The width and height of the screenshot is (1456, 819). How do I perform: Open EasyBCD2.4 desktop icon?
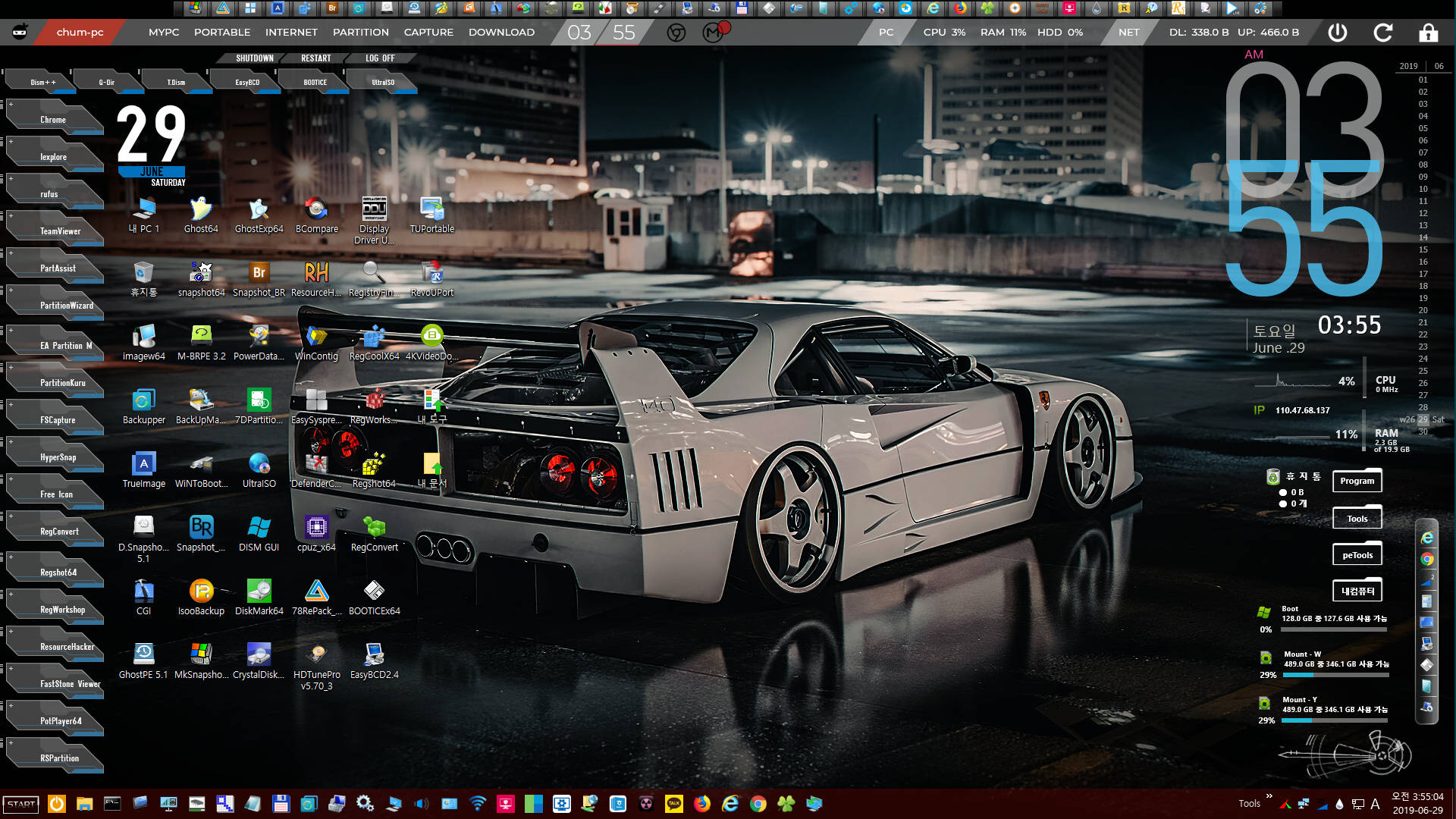point(374,661)
